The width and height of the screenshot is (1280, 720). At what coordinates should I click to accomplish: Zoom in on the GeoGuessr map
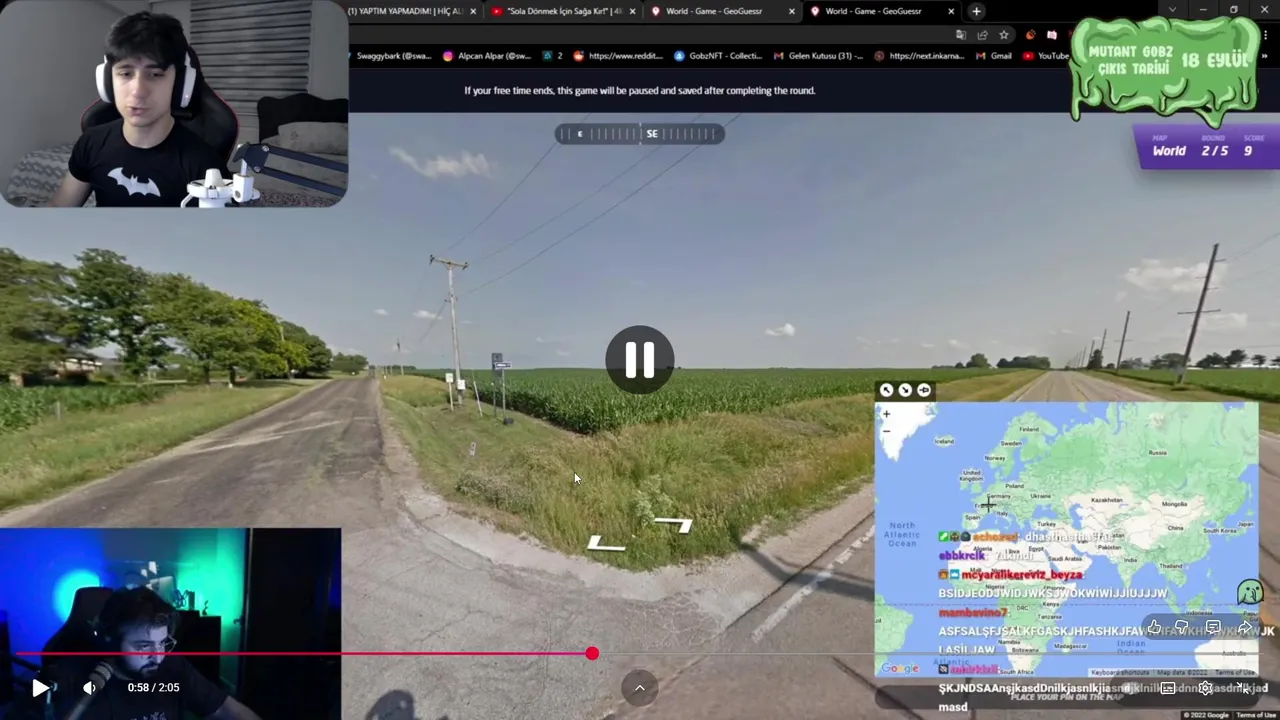[x=886, y=414]
